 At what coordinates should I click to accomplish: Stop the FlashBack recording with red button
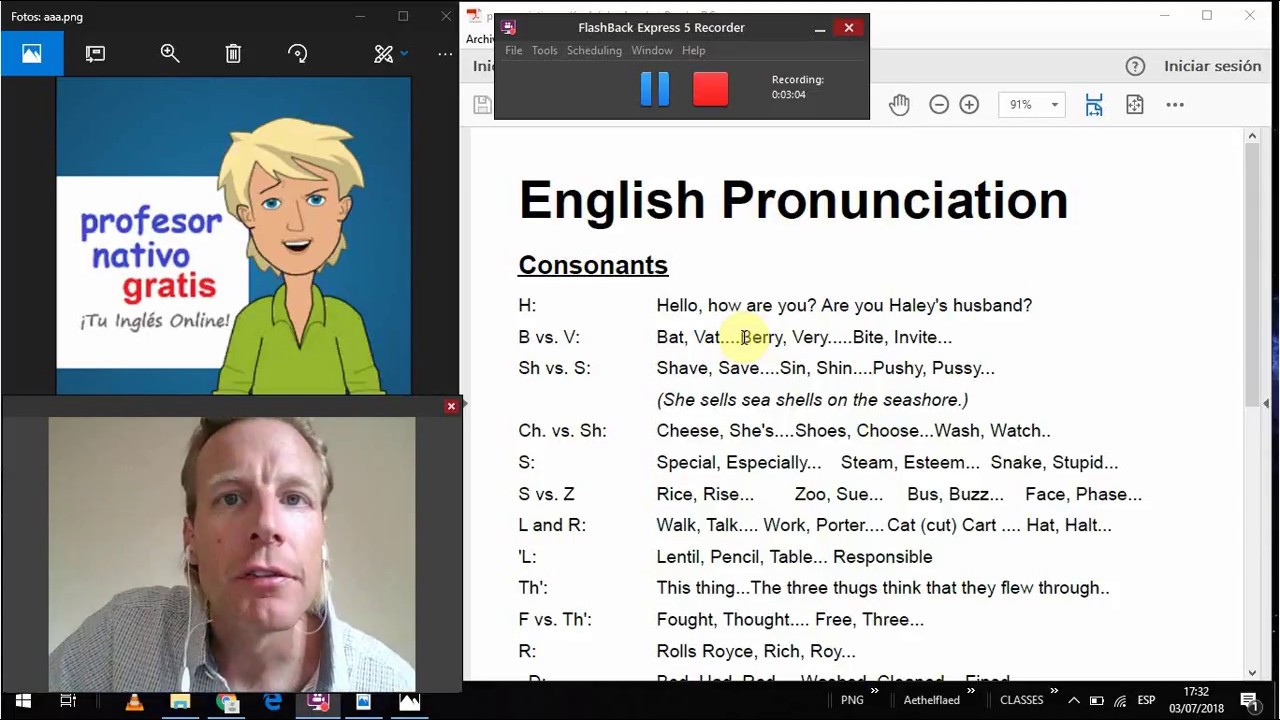[710, 89]
